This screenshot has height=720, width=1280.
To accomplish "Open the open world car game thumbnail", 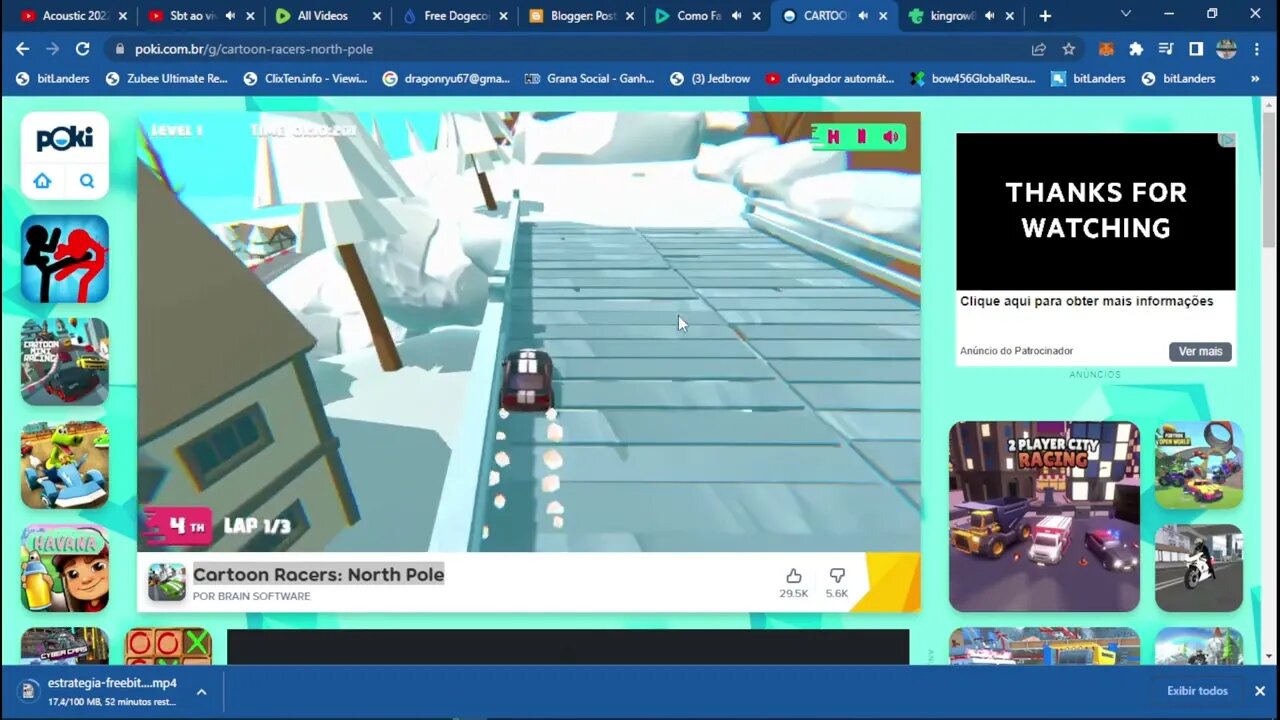I will point(1199,465).
